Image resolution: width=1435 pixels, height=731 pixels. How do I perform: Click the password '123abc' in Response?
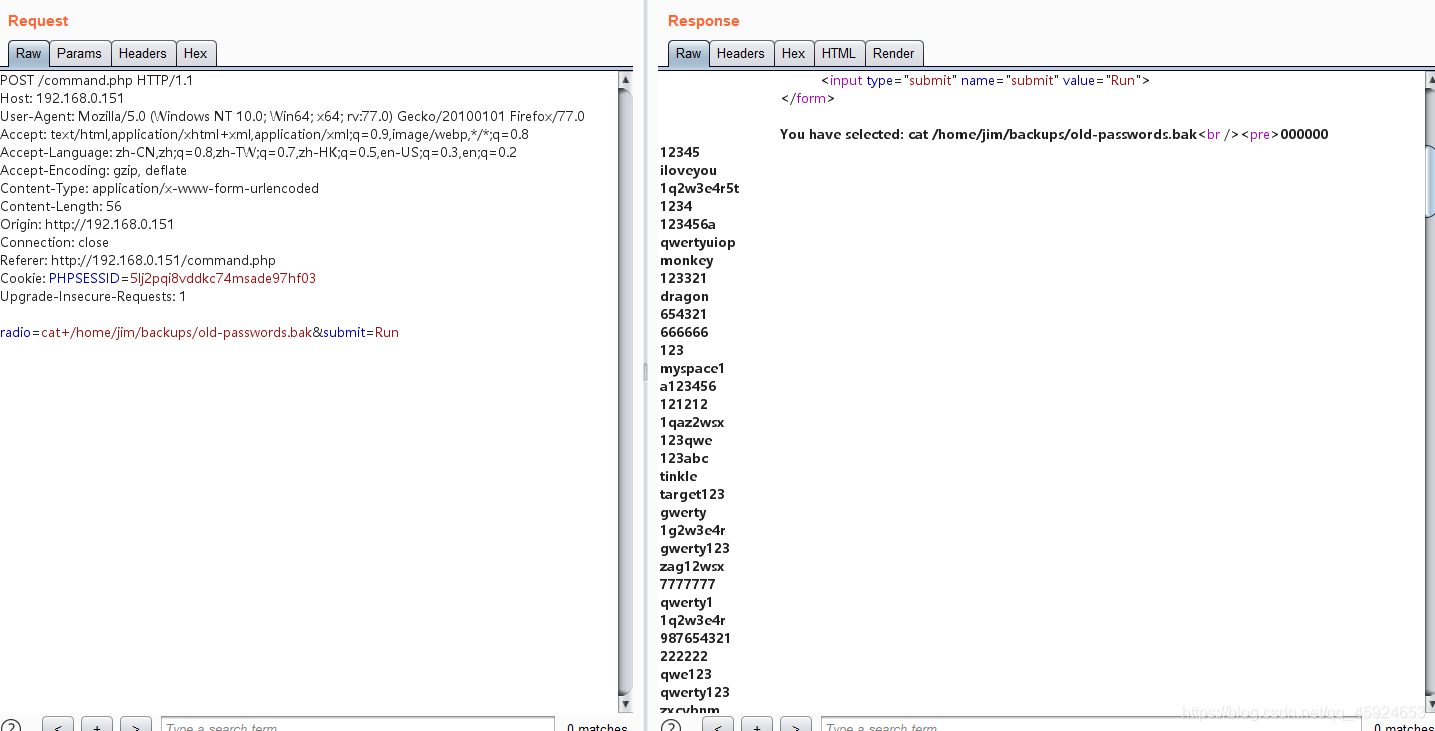684,458
